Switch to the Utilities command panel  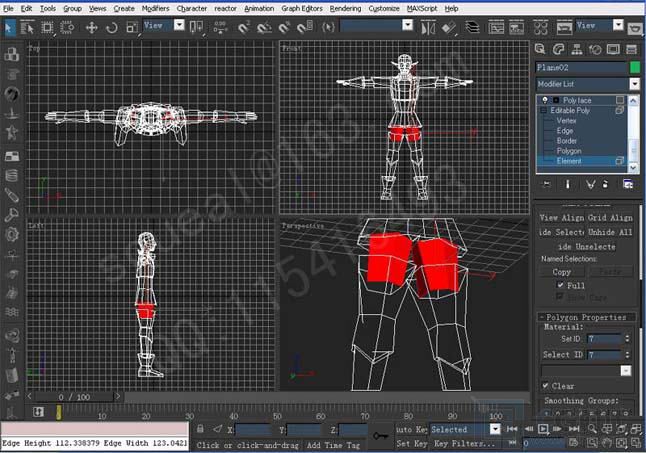[632, 49]
